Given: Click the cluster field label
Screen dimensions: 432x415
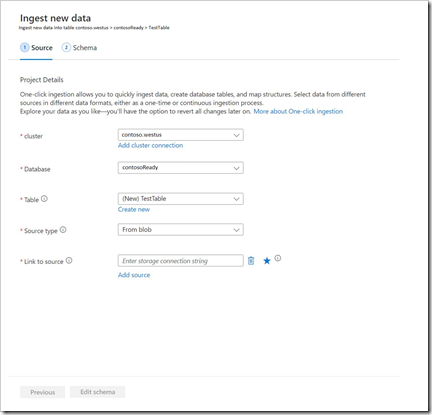Looking at the screenshot, I should click(33, 136).
